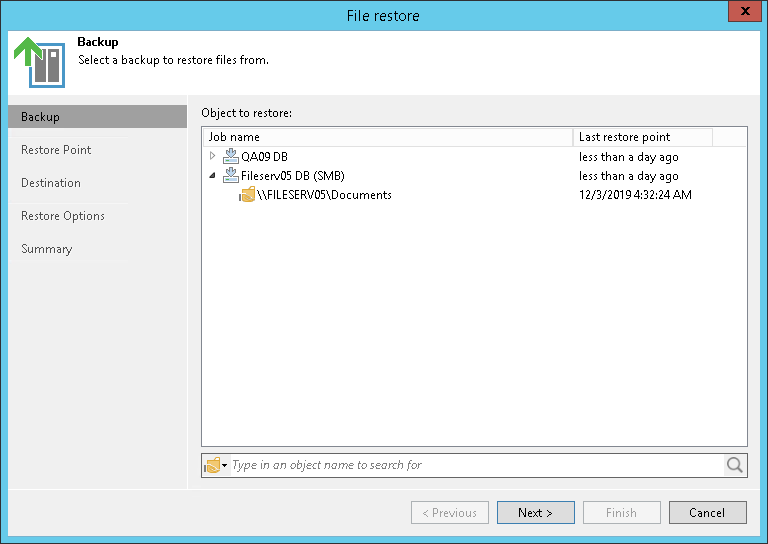This screenshot has width=768, height=544.
Task: Cancel the file restore wizard
Action: click(x=708, y=513)
